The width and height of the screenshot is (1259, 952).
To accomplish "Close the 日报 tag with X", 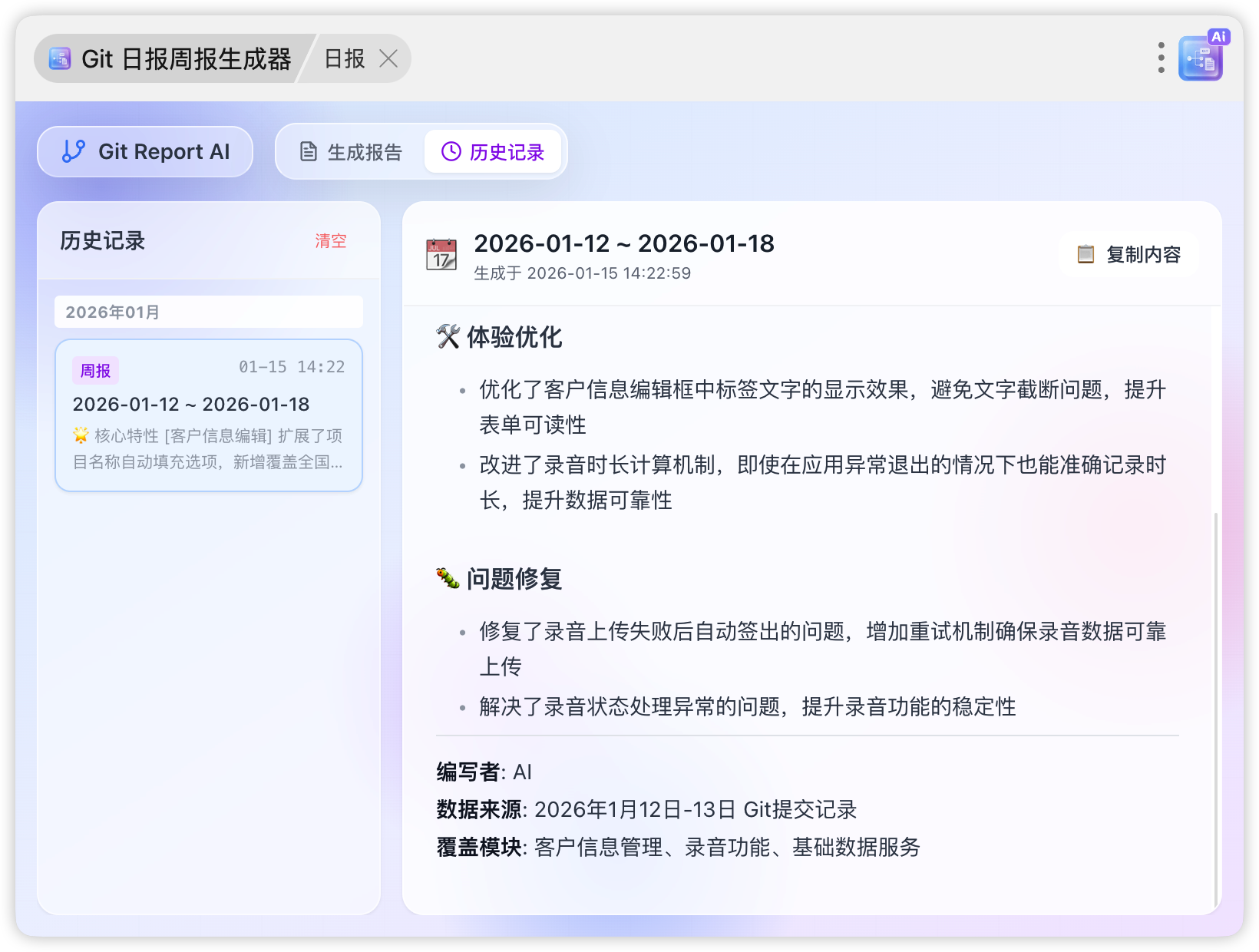I will 389,58.
